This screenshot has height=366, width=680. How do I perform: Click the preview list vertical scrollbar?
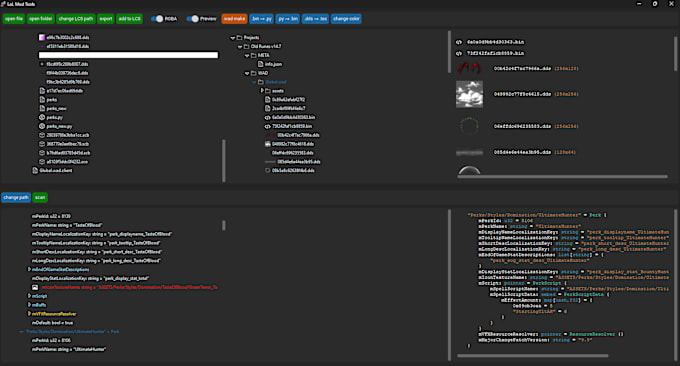click(x=675, y=53)
